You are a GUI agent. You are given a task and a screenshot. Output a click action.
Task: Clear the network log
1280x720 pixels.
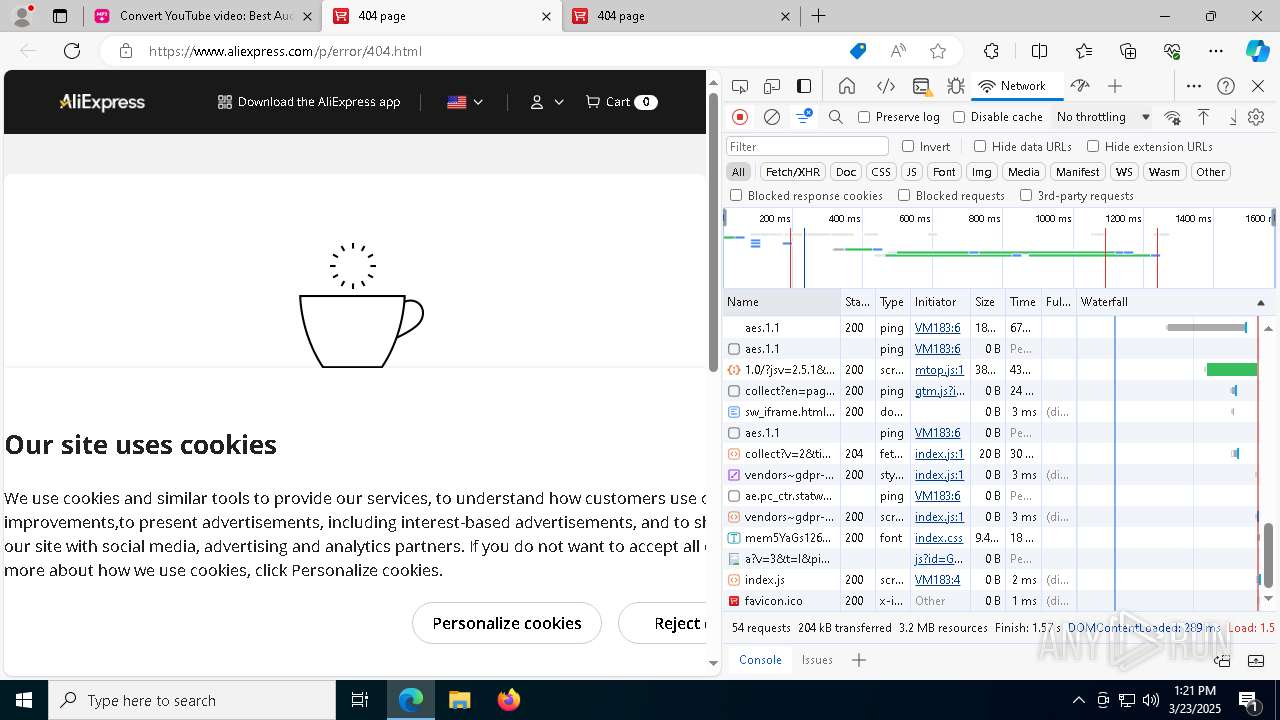772,117
